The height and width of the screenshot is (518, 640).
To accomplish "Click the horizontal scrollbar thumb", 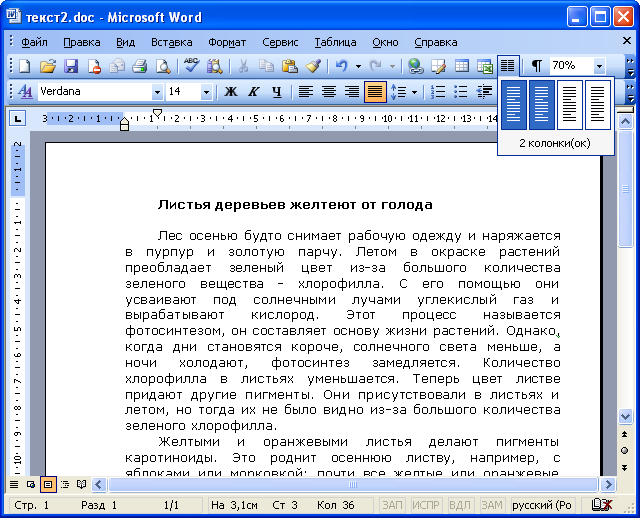I will tap(353, 485).
